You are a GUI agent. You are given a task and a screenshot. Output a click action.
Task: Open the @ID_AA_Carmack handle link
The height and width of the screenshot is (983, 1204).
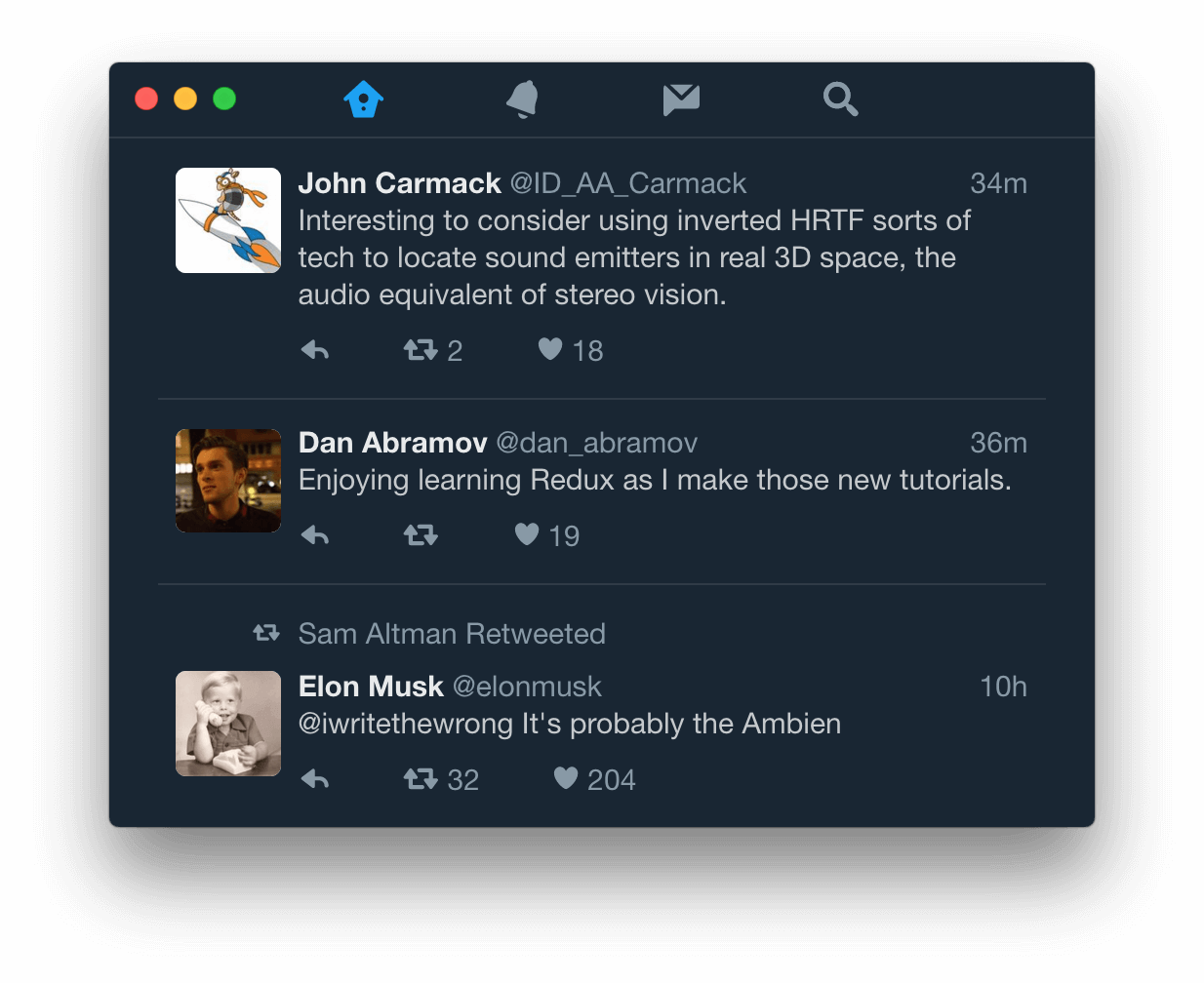coord(627,183)
